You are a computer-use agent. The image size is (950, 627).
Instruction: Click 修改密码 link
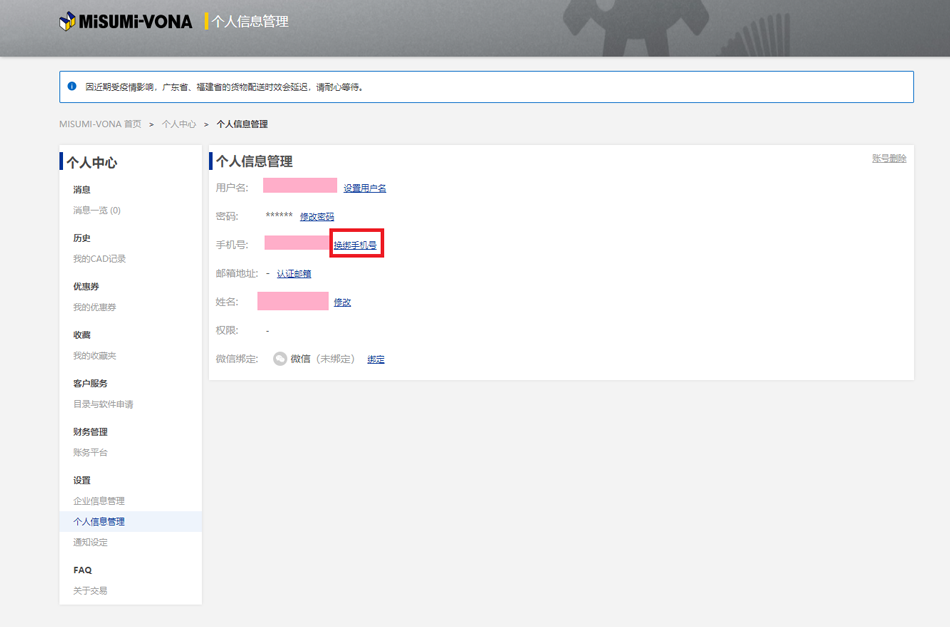click(x=317, y=217)
